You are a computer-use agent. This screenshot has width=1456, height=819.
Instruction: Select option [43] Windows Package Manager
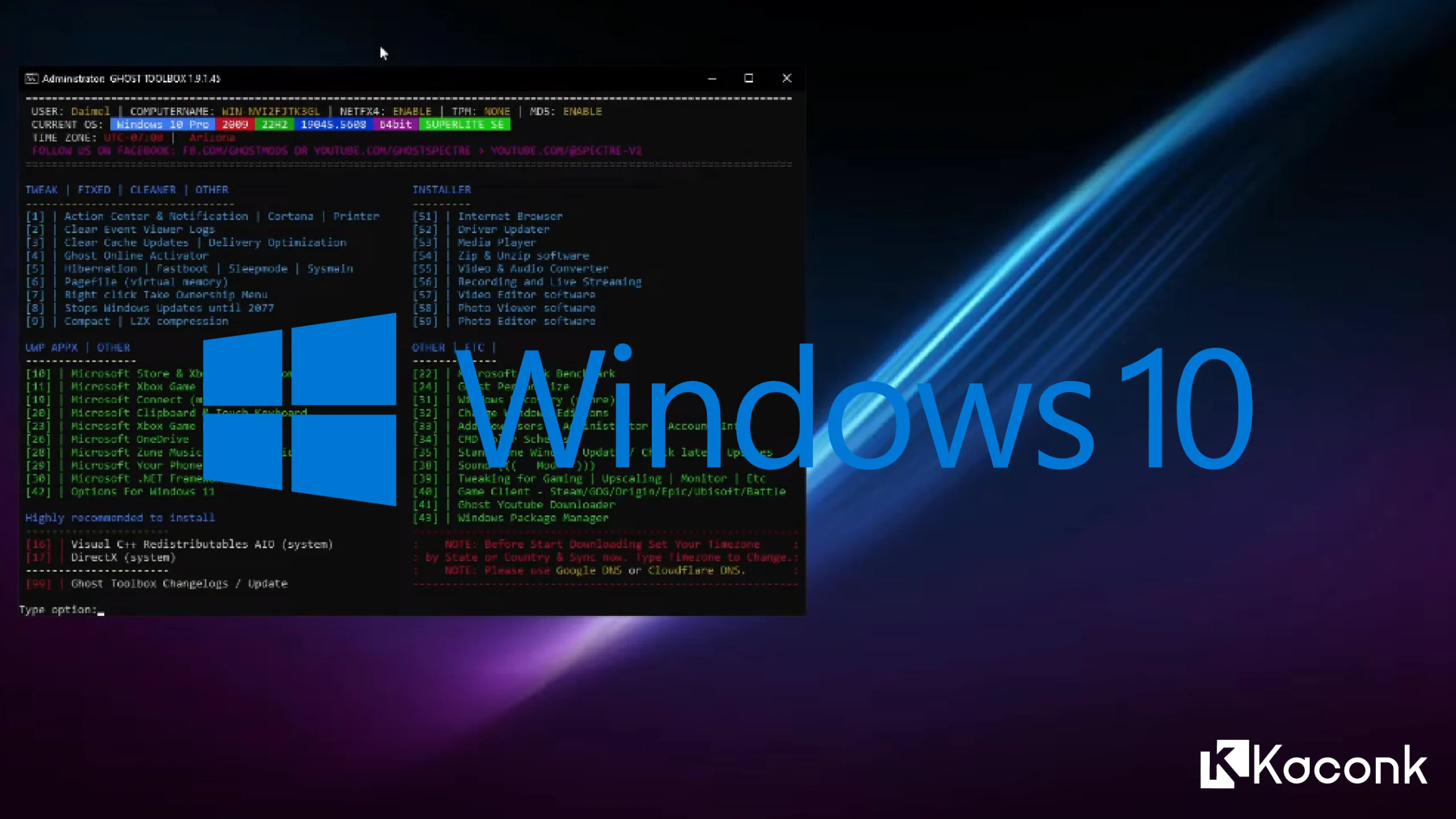533,518
